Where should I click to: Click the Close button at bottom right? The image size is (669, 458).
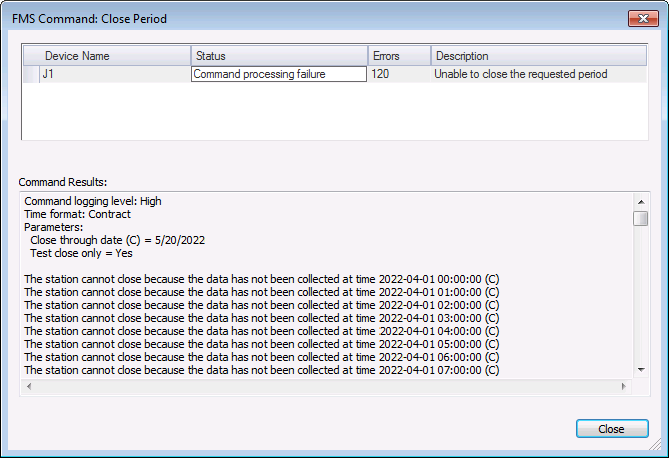(x=612, y=429)
